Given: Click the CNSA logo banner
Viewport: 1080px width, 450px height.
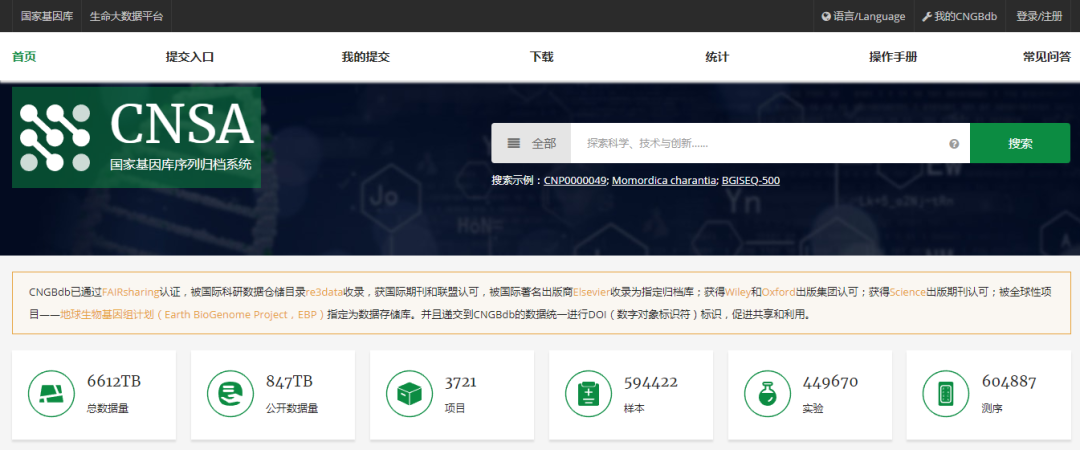Looking at the screenshot, I should (x=136, y=137).
